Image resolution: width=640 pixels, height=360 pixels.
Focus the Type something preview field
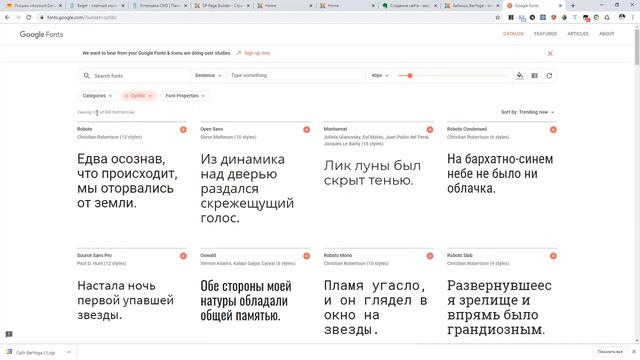295,76
